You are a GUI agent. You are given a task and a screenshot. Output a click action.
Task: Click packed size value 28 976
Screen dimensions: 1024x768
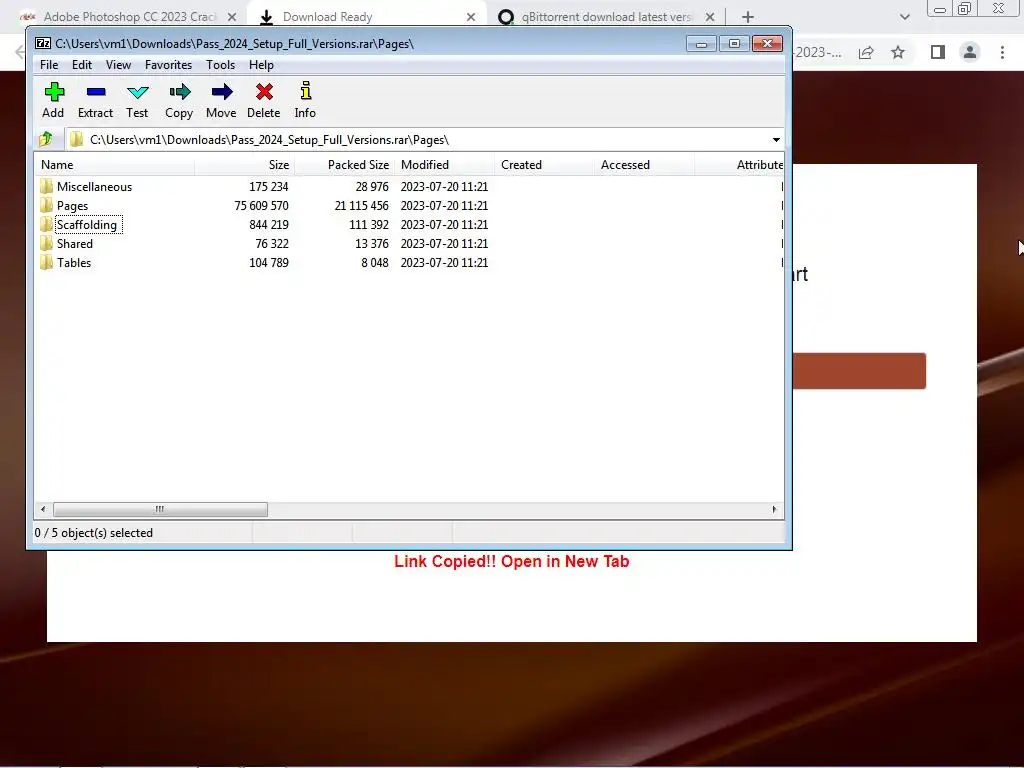(x=372, y=186)
